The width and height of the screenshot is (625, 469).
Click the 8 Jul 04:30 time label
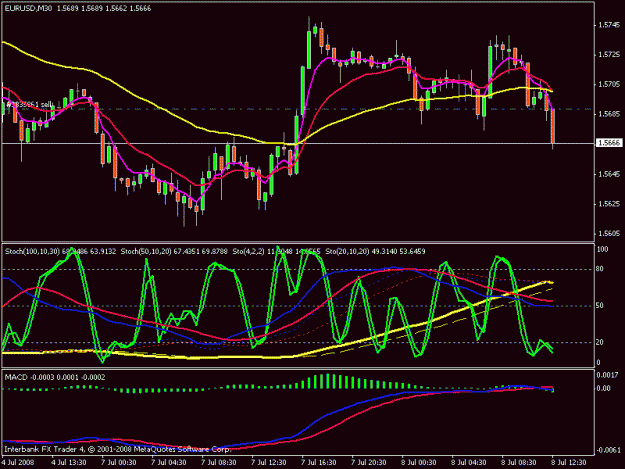coord(468,463)
